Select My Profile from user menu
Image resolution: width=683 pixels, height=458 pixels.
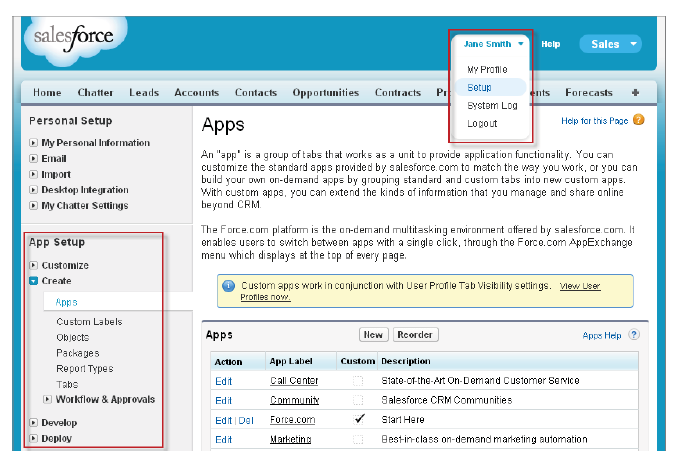click(x=487, y=69)
